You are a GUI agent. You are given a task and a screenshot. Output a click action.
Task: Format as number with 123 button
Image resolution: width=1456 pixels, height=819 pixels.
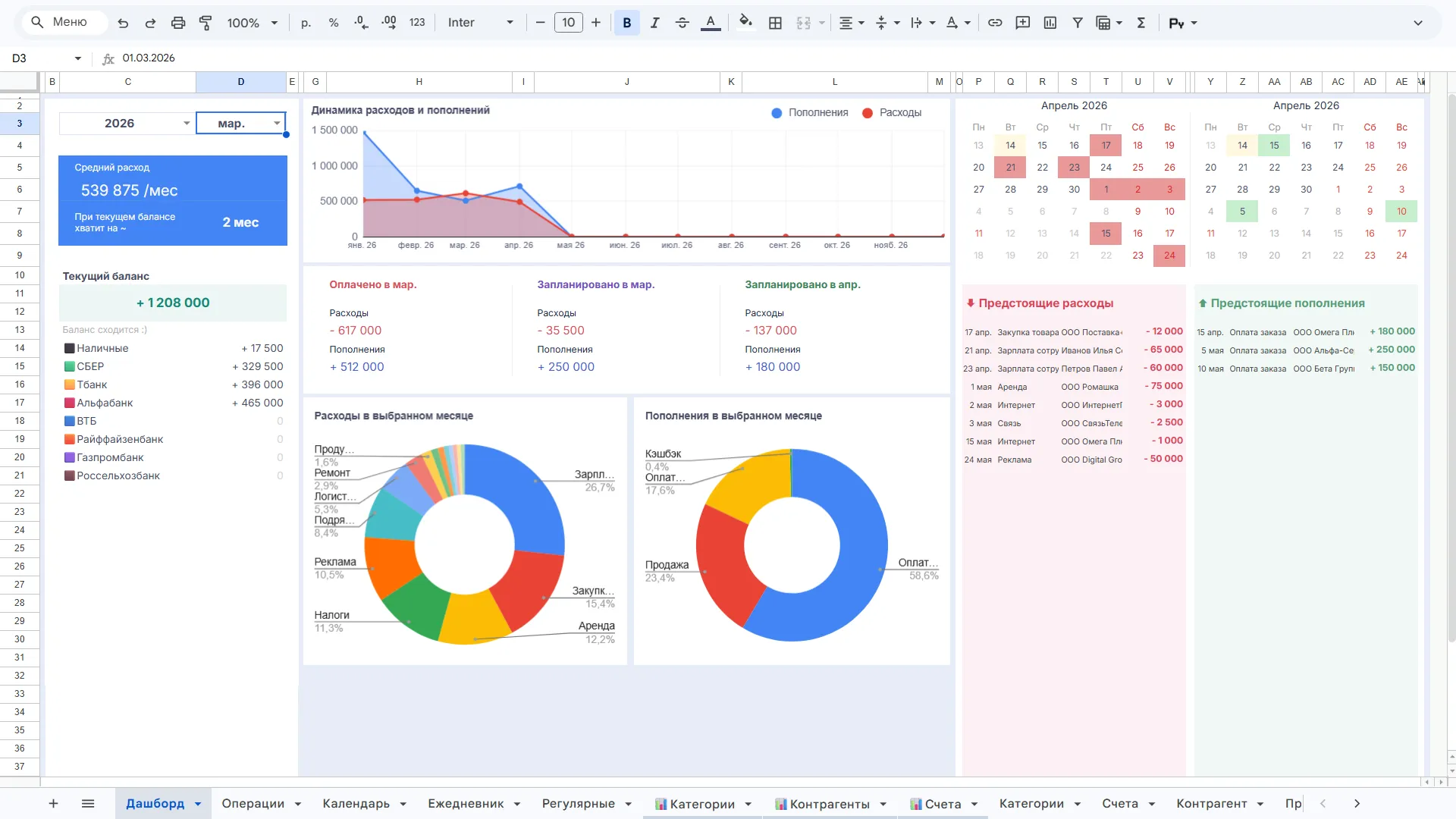417,23
